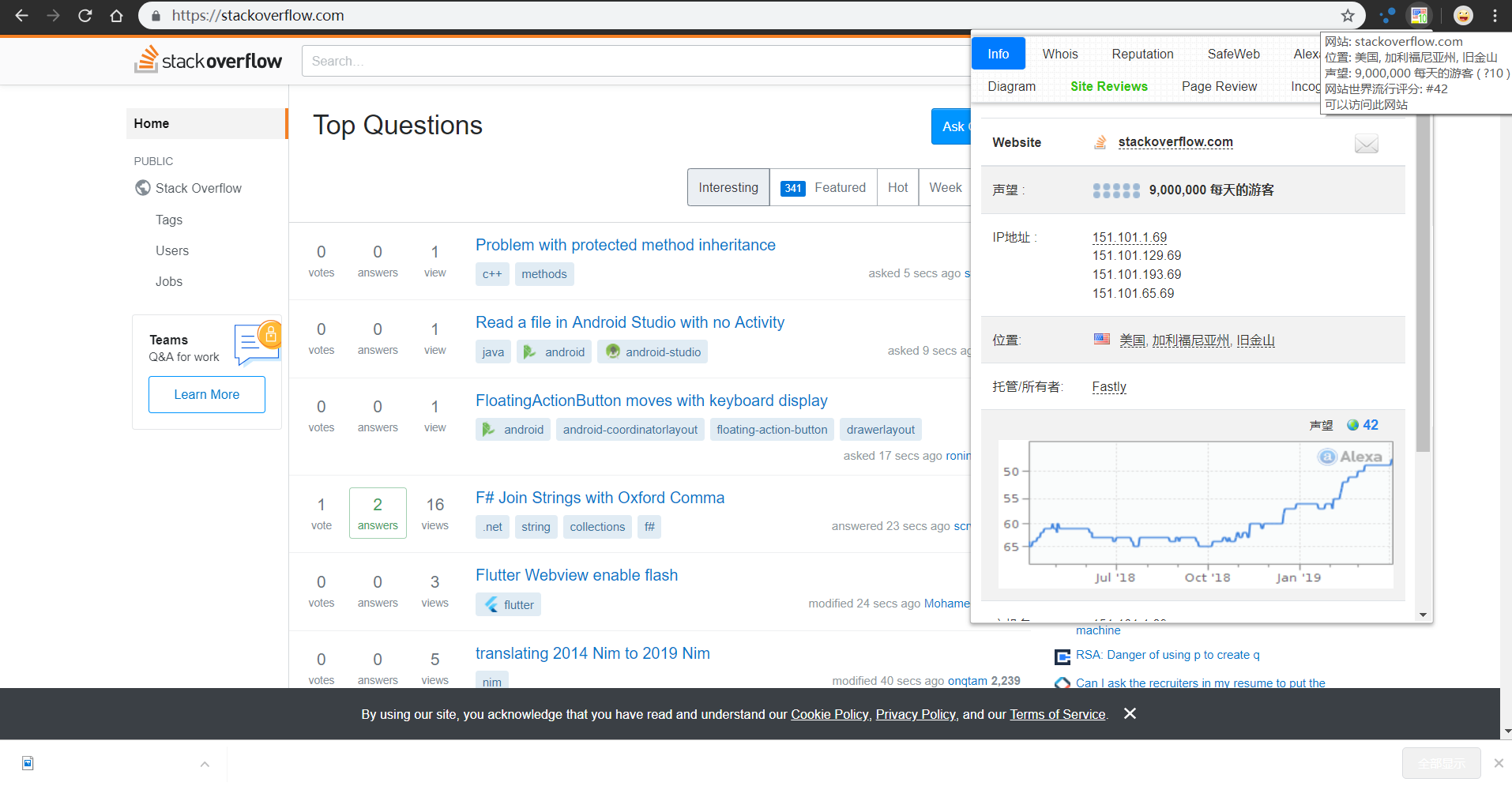Open the Diagram tab
The width and height of the screenshot is (1512, 786).
1011,86
